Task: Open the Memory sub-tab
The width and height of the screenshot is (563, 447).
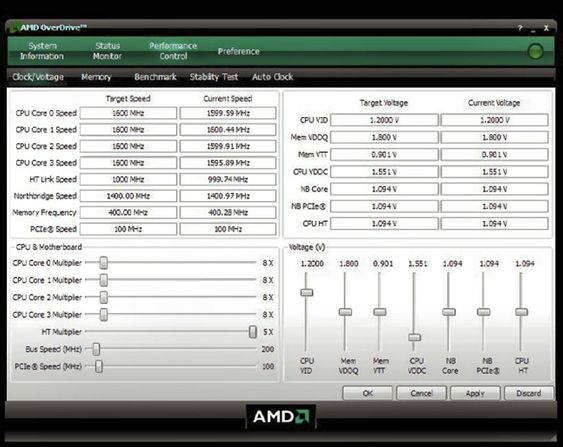Action: click(96, 77)
